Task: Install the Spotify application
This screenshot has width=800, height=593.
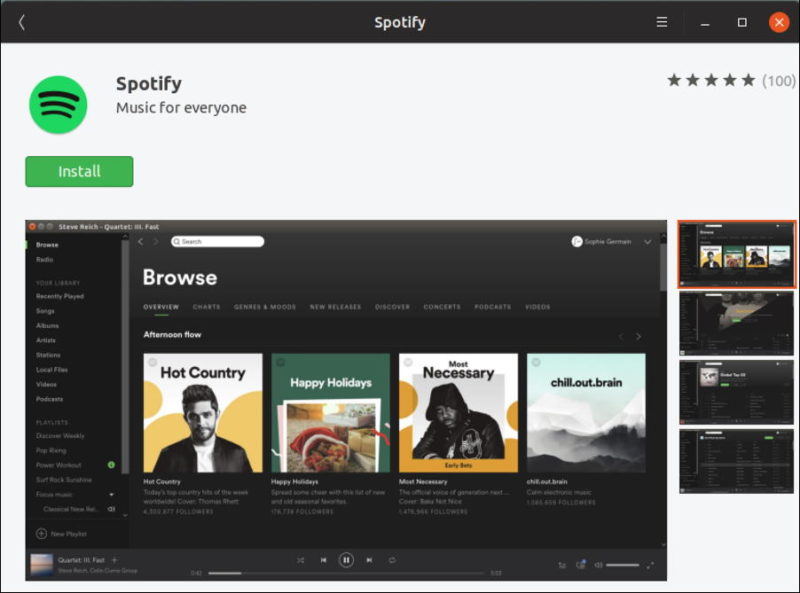Action: coord(78,171)
